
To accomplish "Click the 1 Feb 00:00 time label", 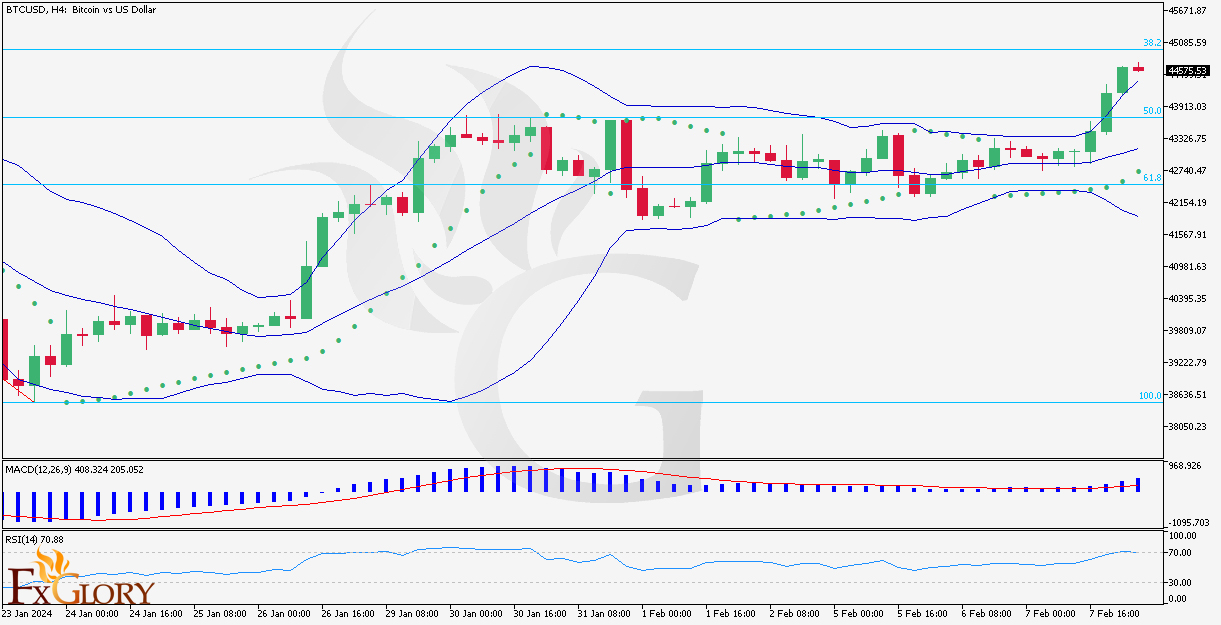I will (x=669, y=615).
